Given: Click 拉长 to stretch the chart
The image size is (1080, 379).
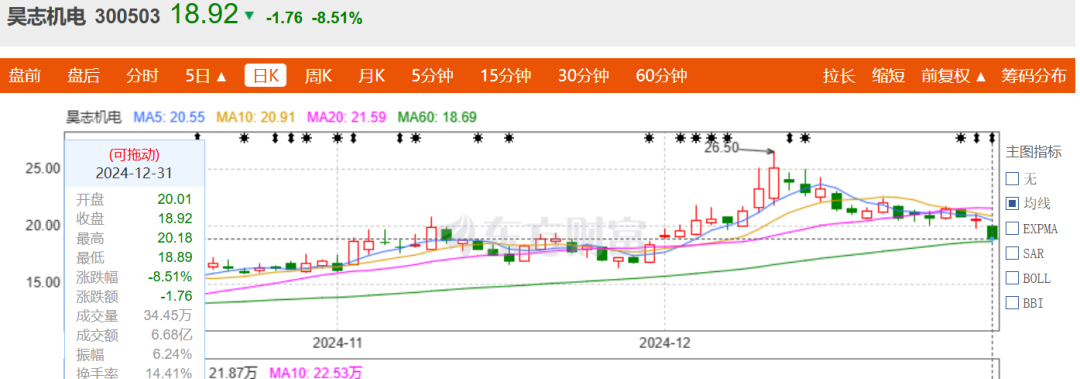Looking at the screenshot, I should tap(839, 76).
